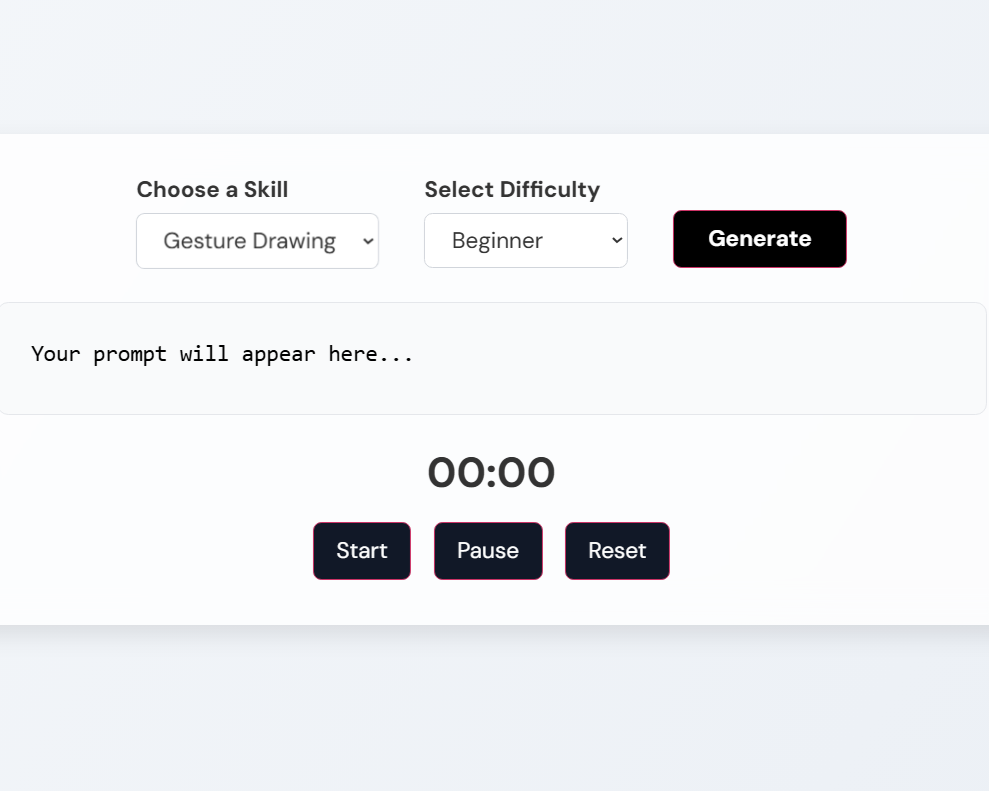Open the Select Difficulty dropdown
Viewport: 989px width, 791px height.
[525, 240]
